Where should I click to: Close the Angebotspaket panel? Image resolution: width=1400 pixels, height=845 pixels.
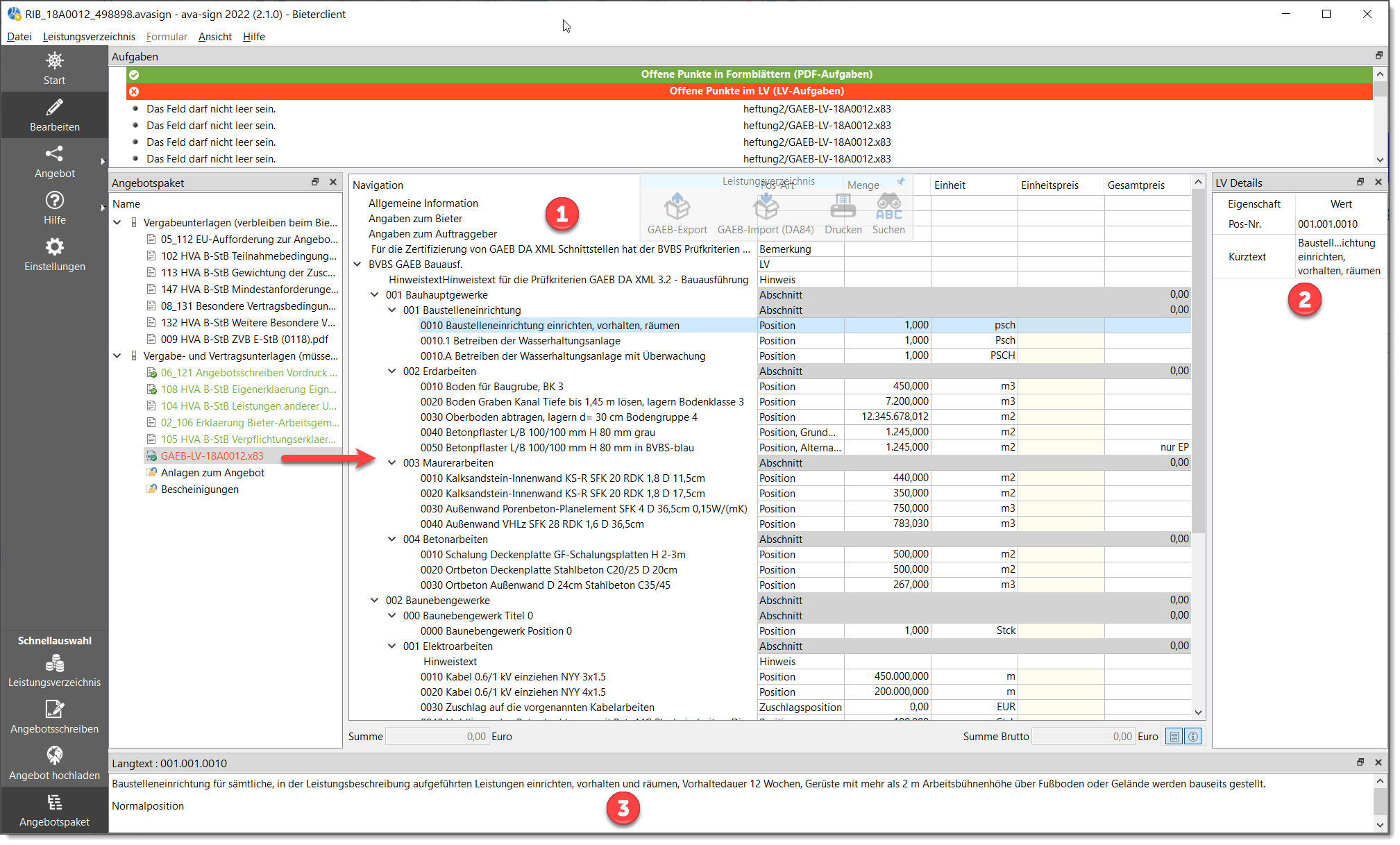333,182
